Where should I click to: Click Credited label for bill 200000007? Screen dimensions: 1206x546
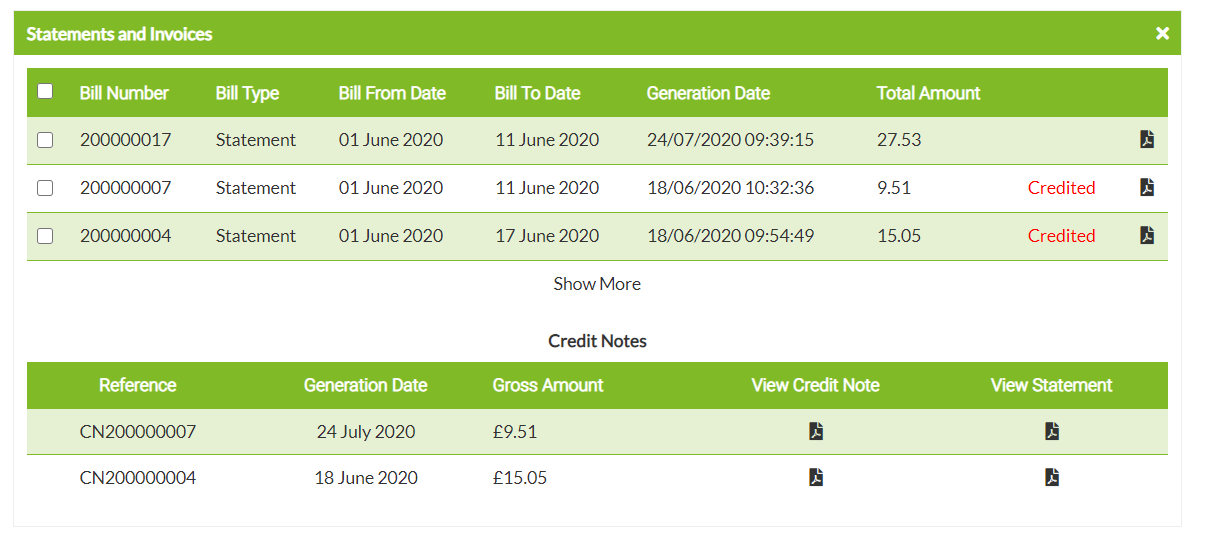[1061, 188]
